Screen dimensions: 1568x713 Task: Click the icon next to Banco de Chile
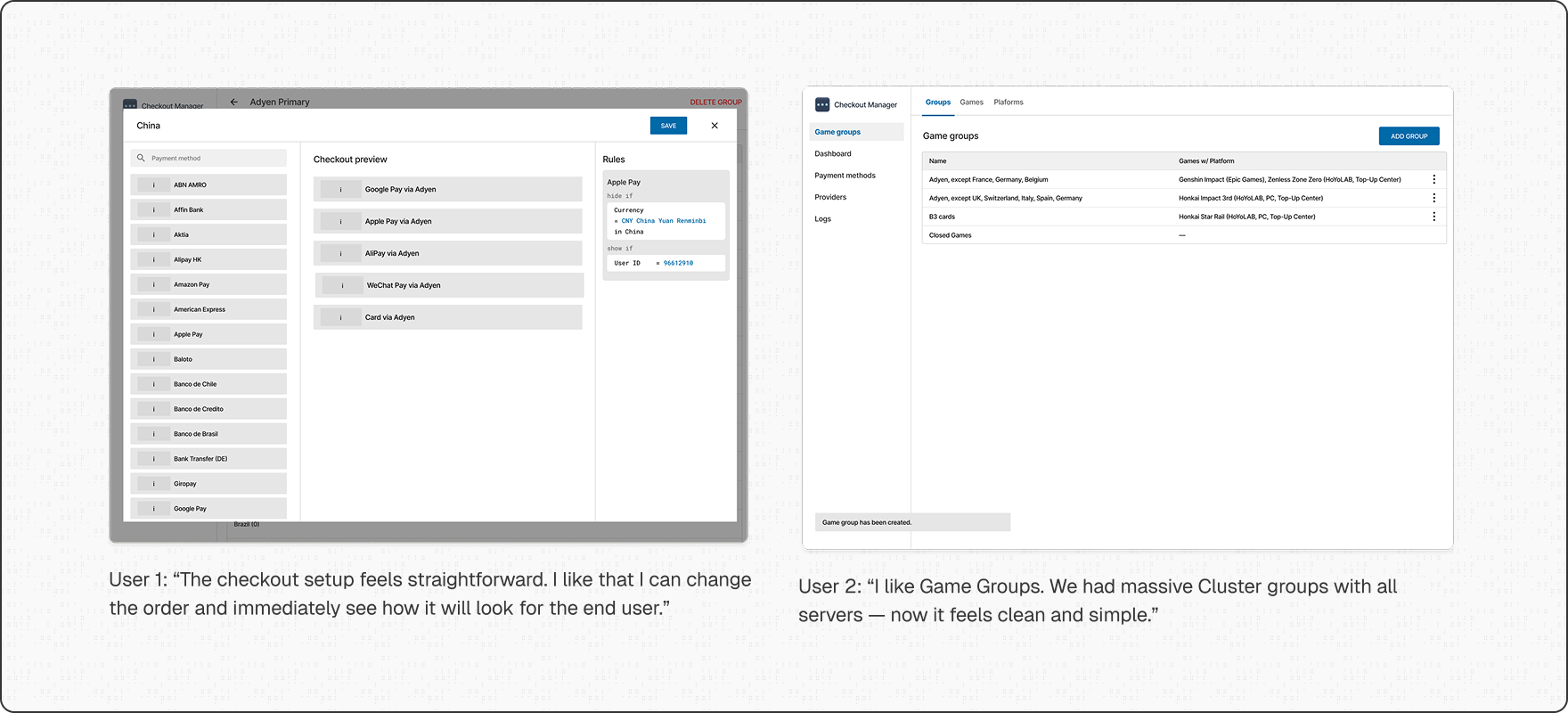tap(154, 384)
